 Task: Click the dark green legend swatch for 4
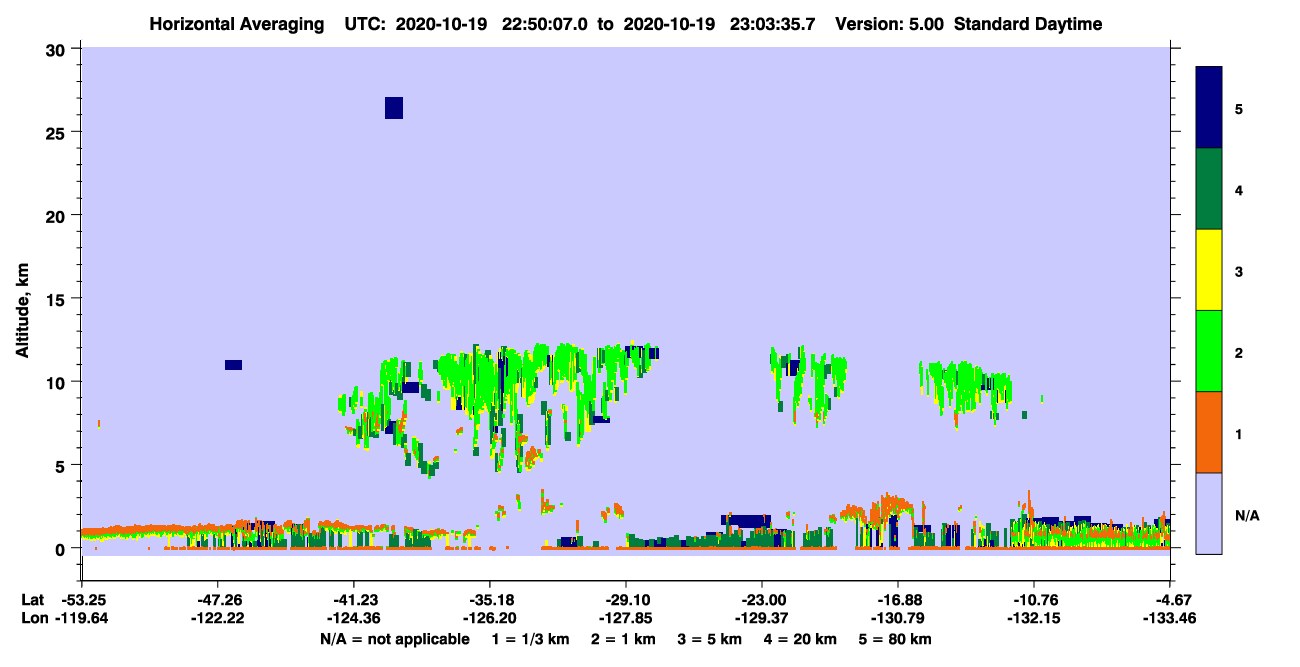[x=1209, y=189]
